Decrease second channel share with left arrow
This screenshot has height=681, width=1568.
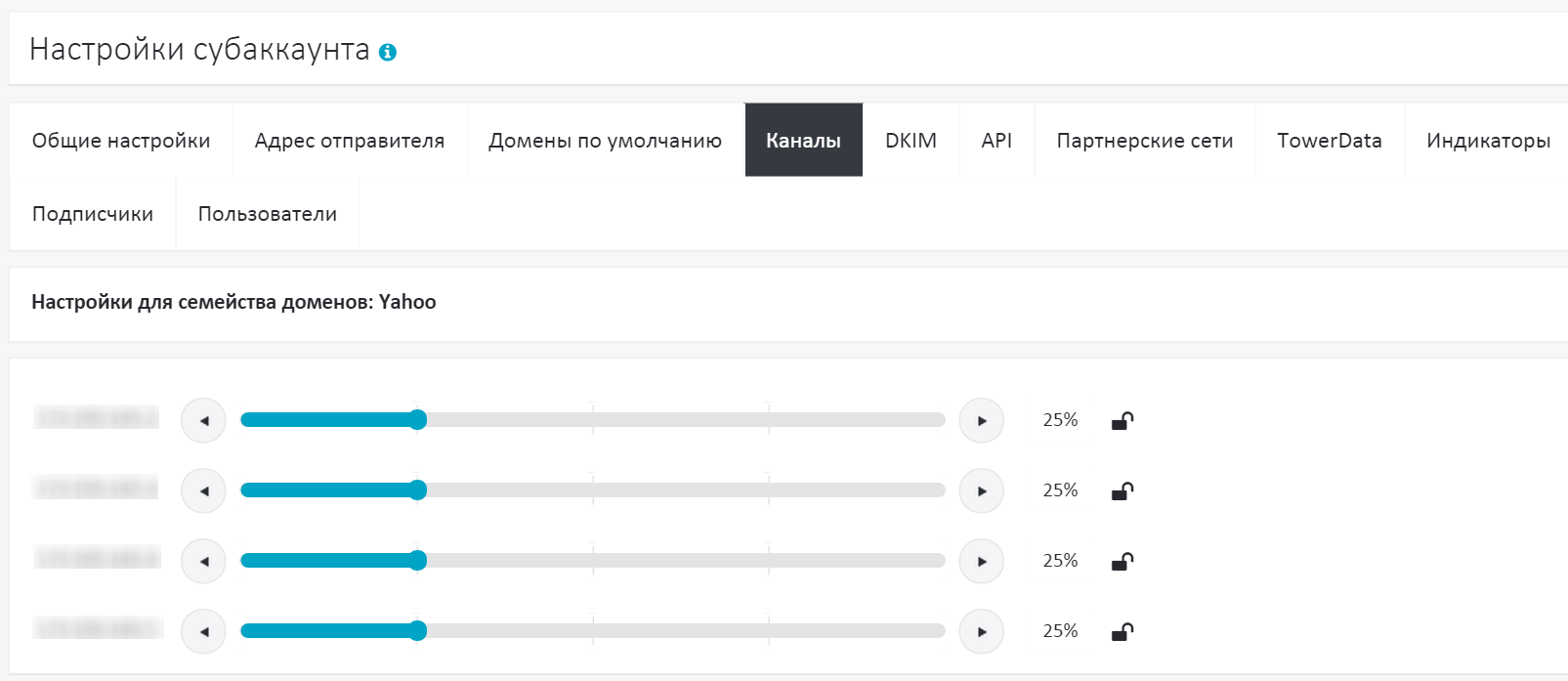tap(203, 491)
